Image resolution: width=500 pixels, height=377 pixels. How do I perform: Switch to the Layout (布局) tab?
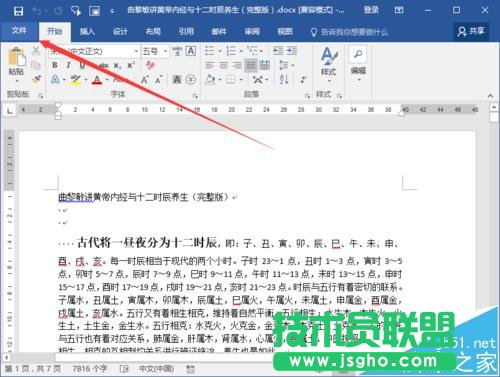(153, 32)
